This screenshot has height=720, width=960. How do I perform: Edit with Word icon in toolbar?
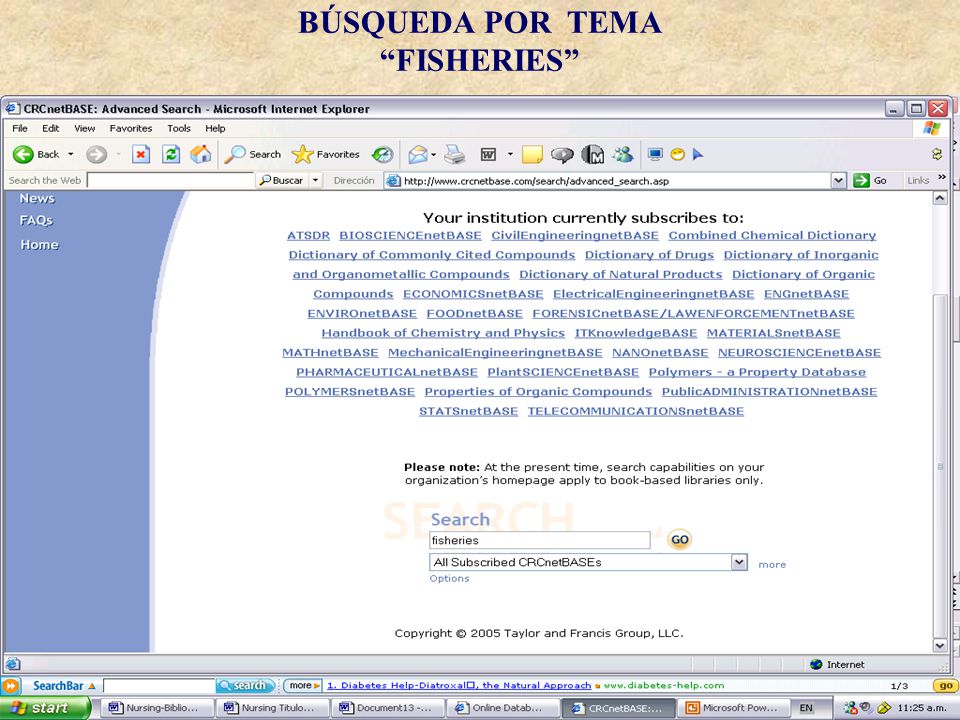(x=489, y=154)
